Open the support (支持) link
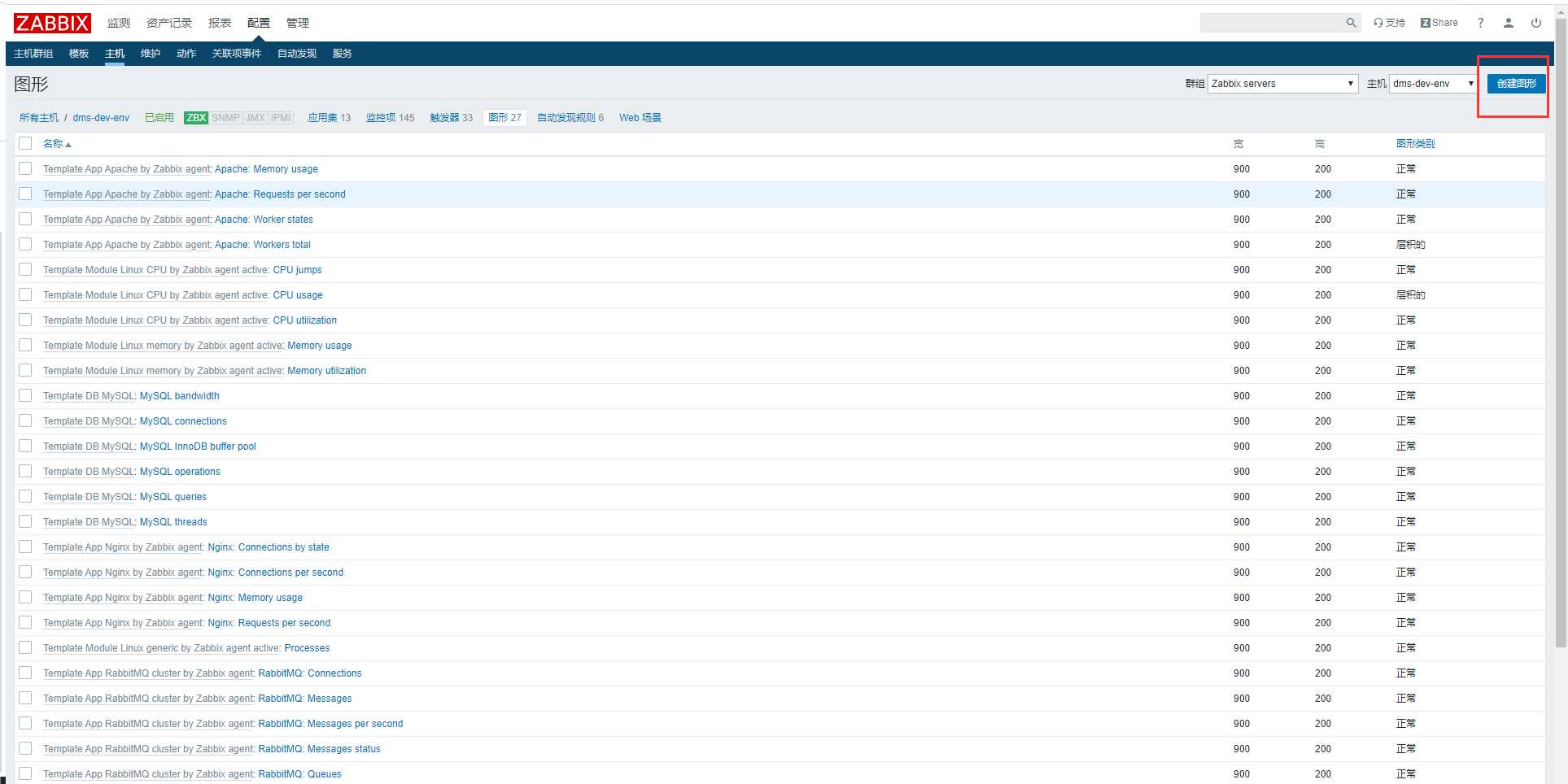The width and height of the screenshot is (1568, 784). pos(1389,23)
